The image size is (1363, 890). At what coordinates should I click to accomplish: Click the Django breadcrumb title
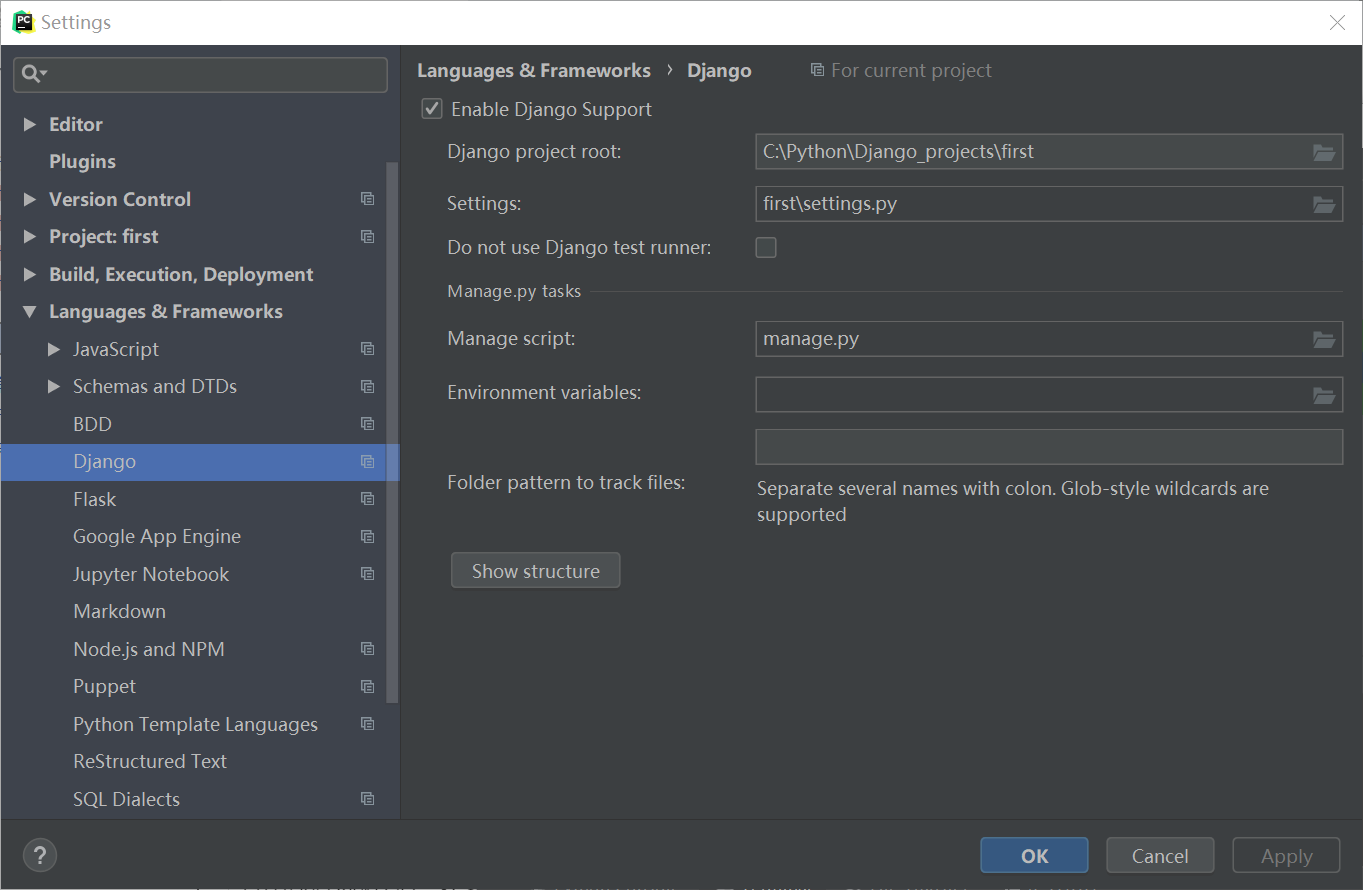tap(719, 71)
